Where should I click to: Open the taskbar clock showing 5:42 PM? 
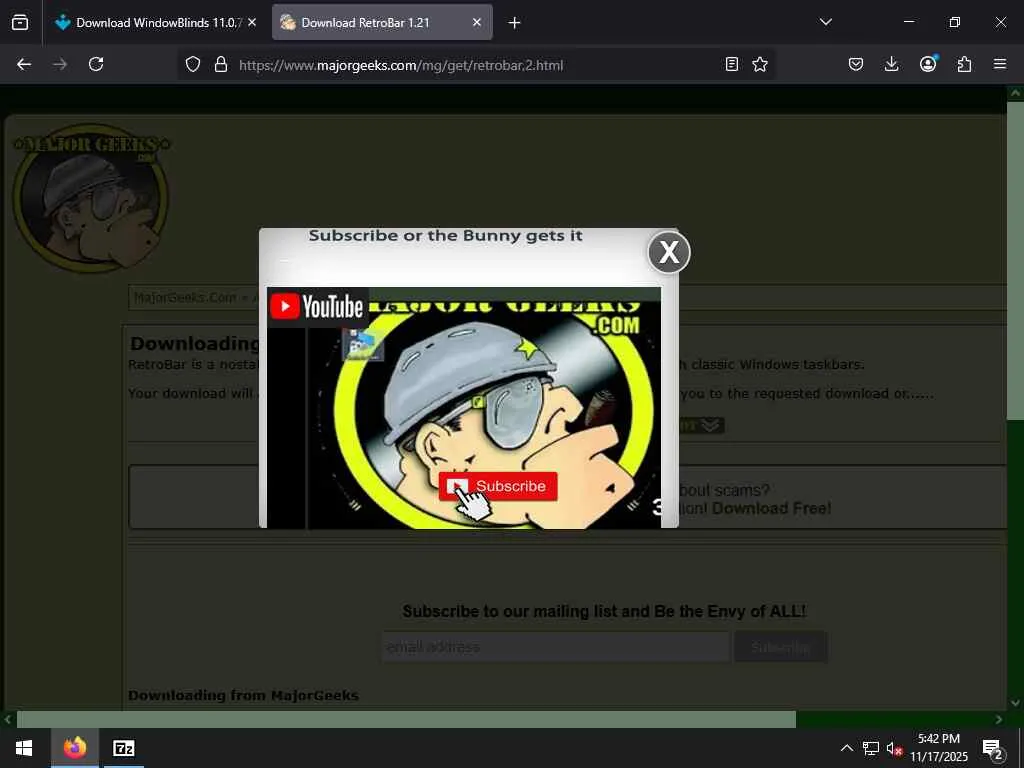coord(939,748)
